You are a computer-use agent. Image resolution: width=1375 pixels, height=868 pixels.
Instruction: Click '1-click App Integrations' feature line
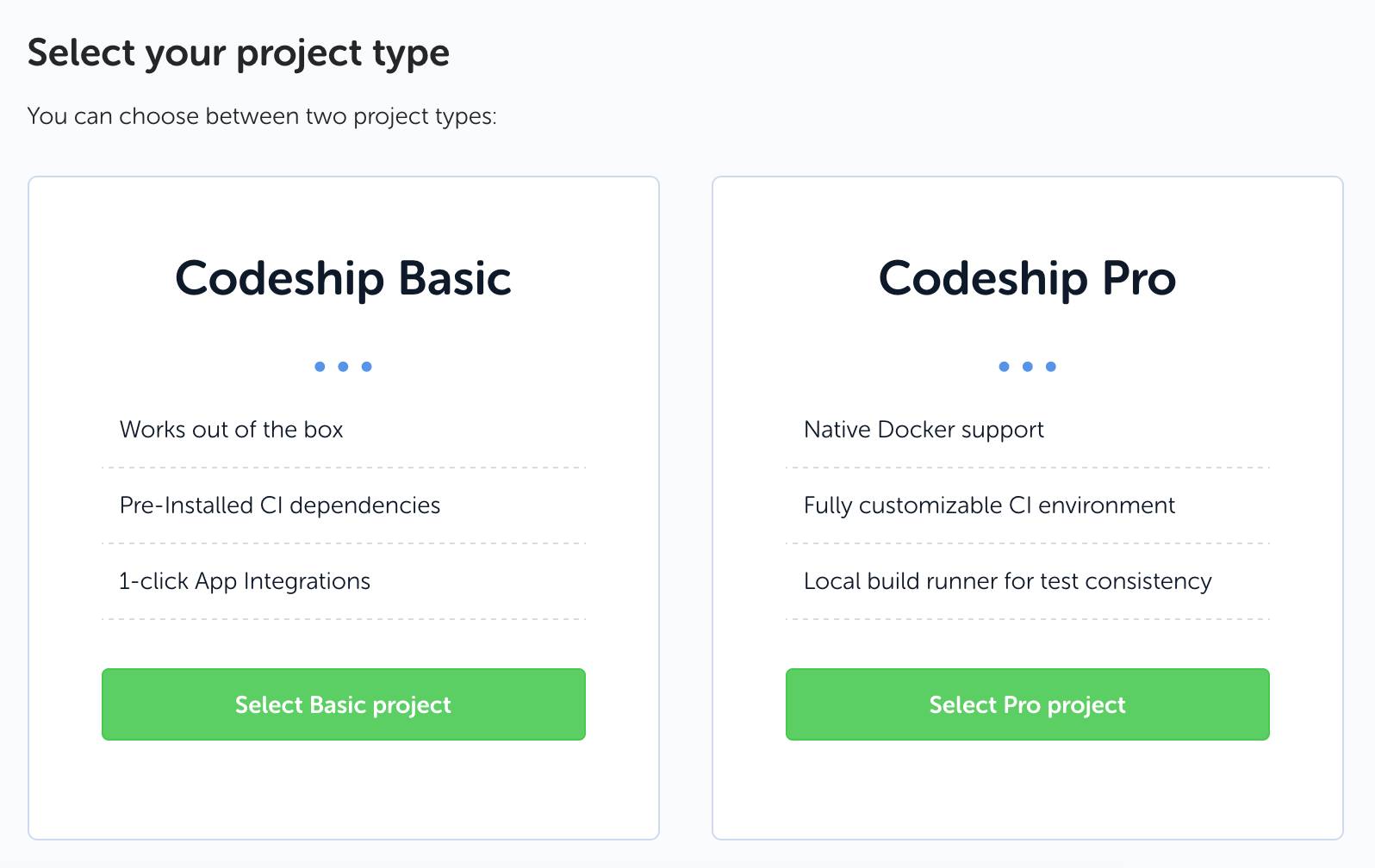click(245, 581)
